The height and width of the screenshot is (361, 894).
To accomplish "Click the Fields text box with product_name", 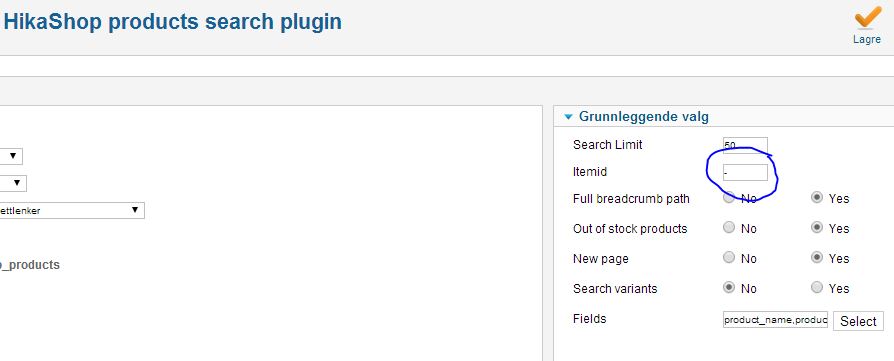I will point(775,320).
